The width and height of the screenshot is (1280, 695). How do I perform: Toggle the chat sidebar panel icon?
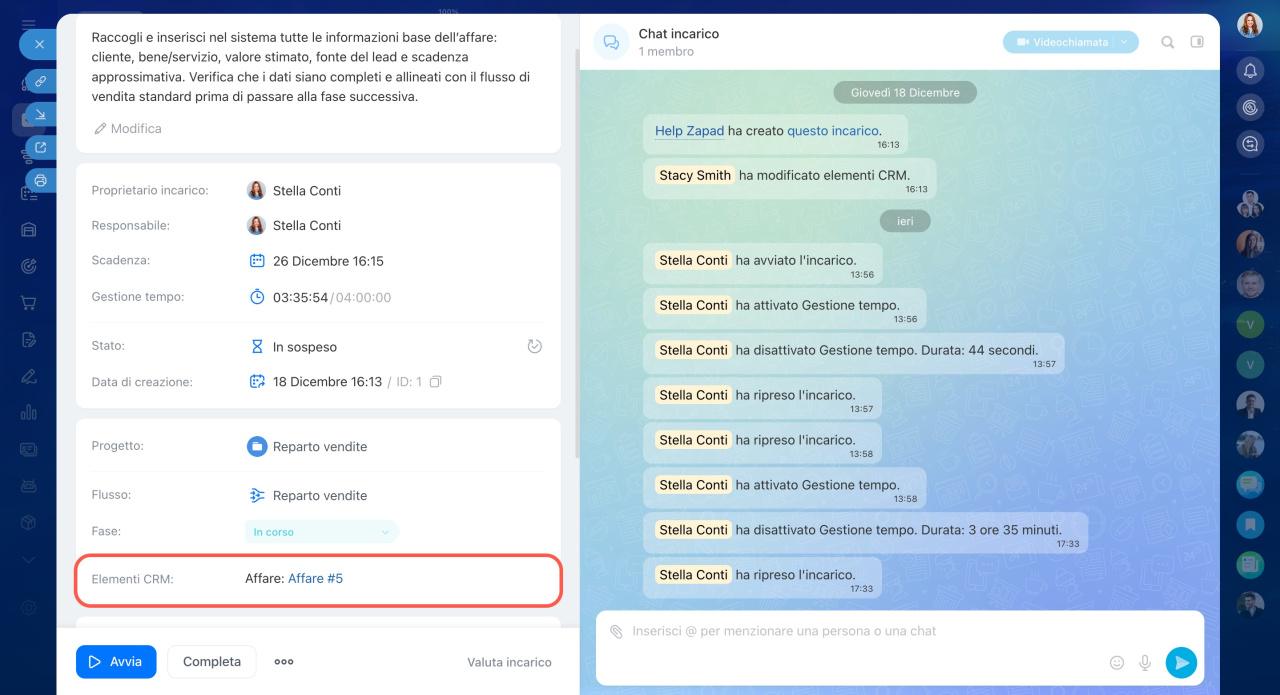click(1197, 42)
